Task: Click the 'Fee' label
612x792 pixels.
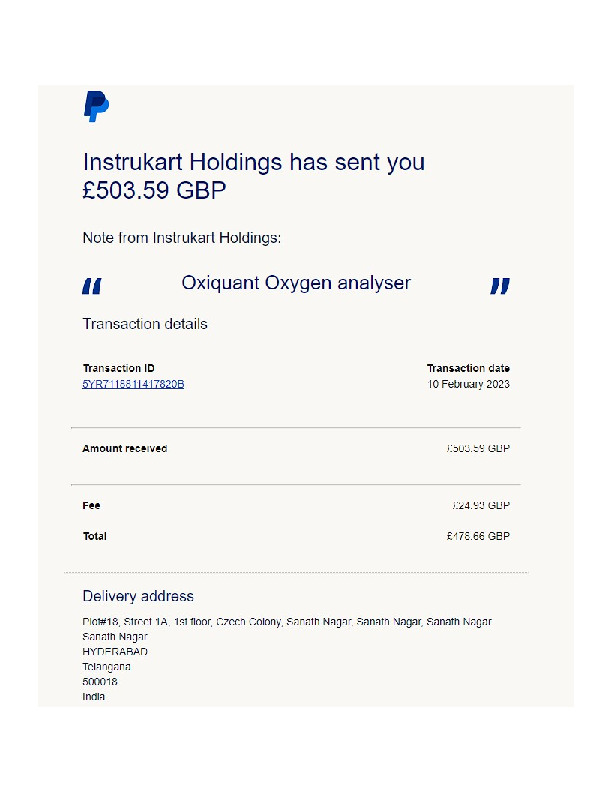Action: (x=91, y=506)
